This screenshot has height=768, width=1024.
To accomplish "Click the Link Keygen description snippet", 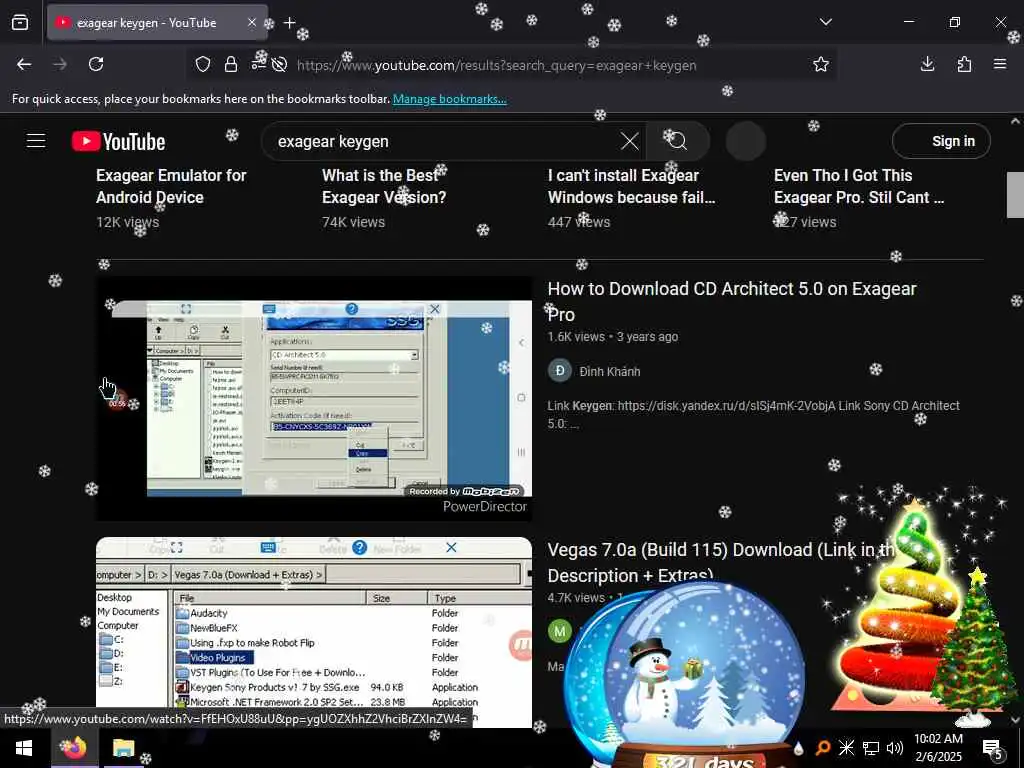I will pyautogui.click(x=754, y=414).
